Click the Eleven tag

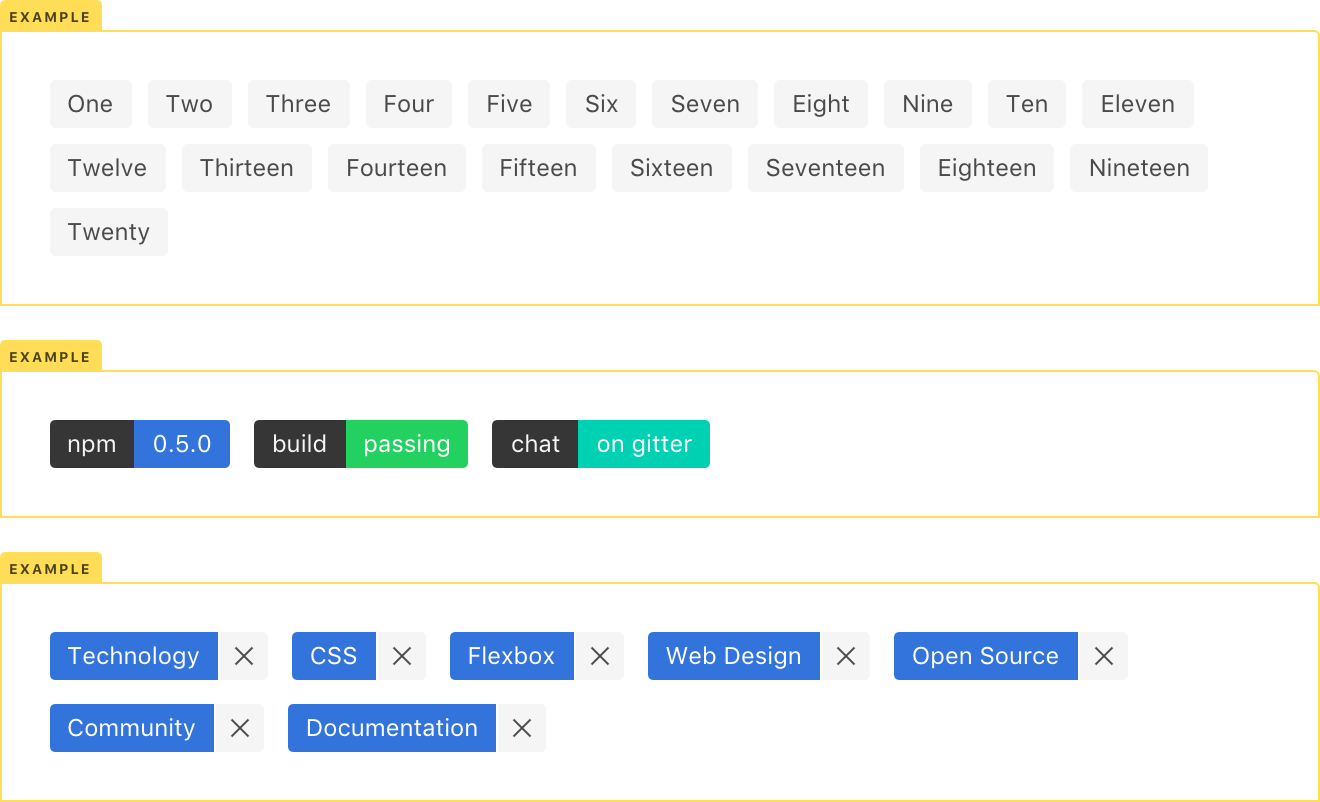click(x=1137, y=104)
